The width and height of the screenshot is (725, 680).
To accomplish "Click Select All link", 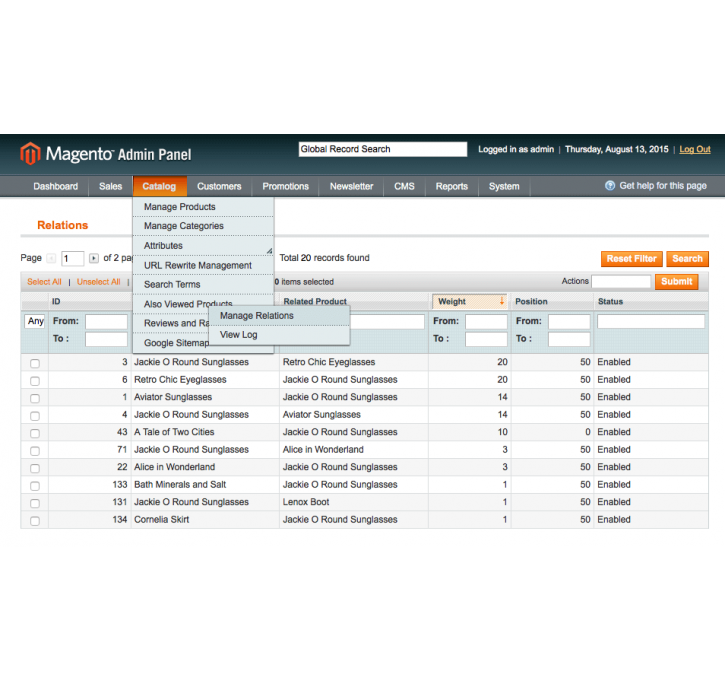I will point(44,282).
